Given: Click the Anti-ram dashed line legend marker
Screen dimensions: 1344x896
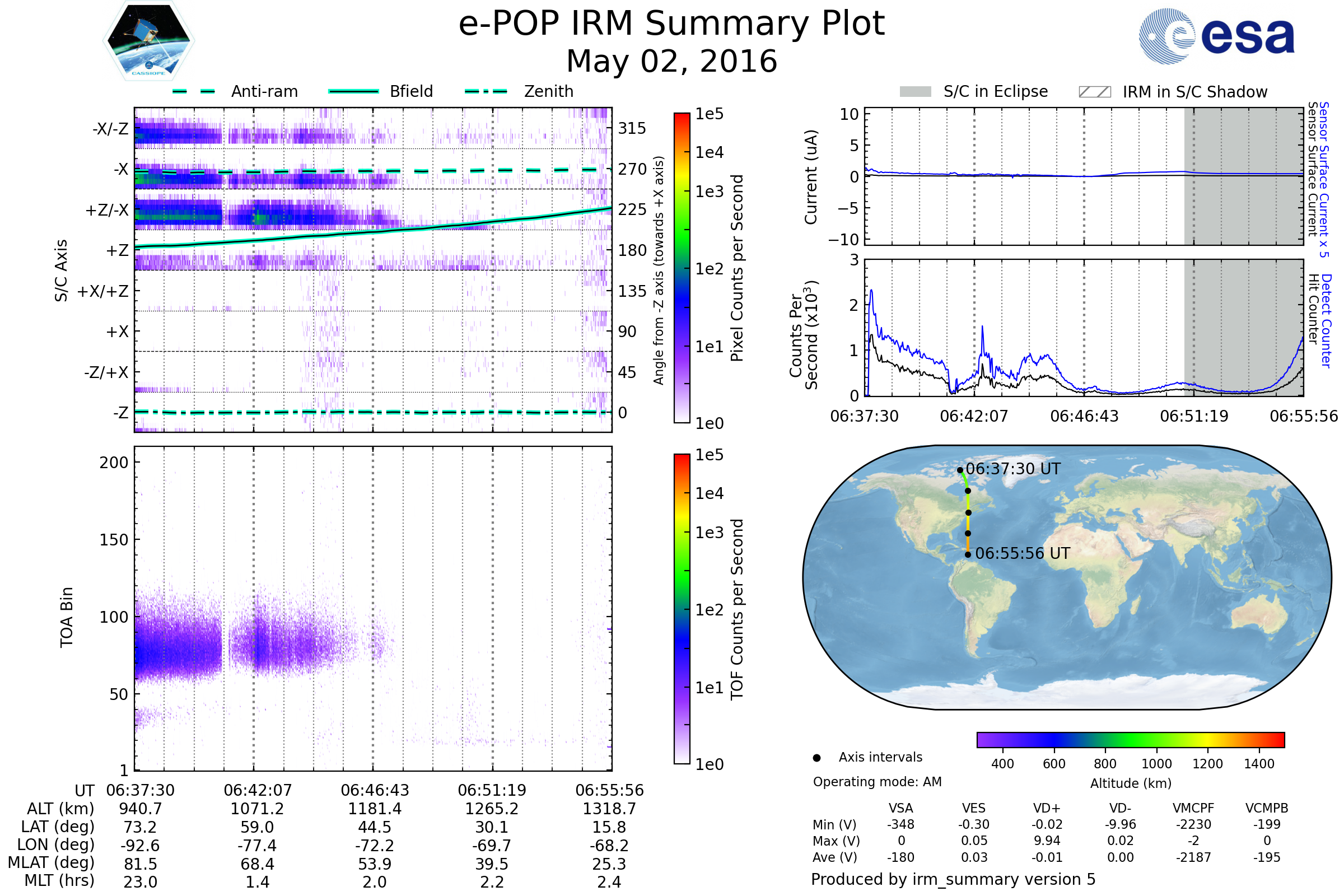Looking at the screenshot, I should click(x=194, y=91).
